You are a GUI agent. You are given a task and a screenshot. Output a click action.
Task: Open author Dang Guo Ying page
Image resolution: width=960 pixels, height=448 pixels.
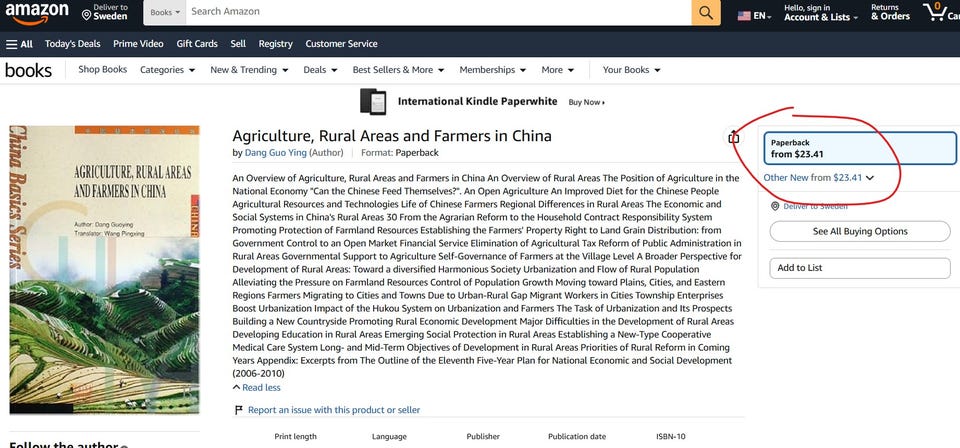tap(276, 153)
